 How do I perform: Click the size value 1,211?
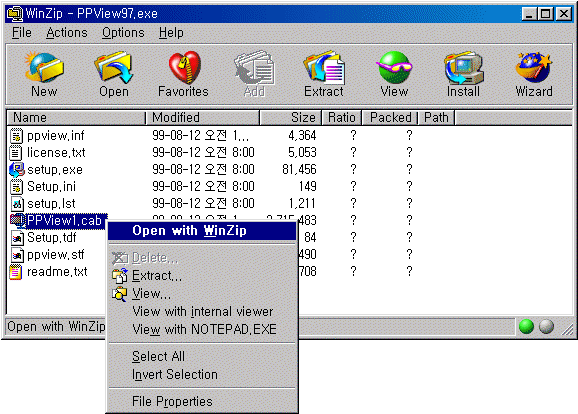pos(302,203)
